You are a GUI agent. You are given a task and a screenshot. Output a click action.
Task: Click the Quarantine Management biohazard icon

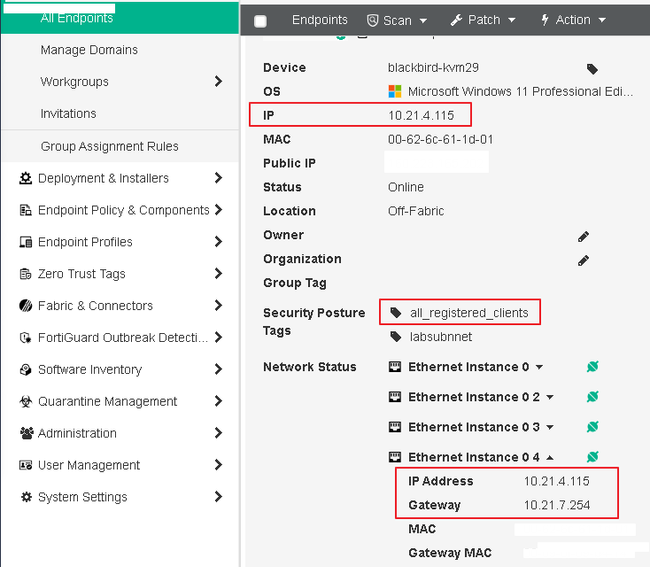coord(27,402)
